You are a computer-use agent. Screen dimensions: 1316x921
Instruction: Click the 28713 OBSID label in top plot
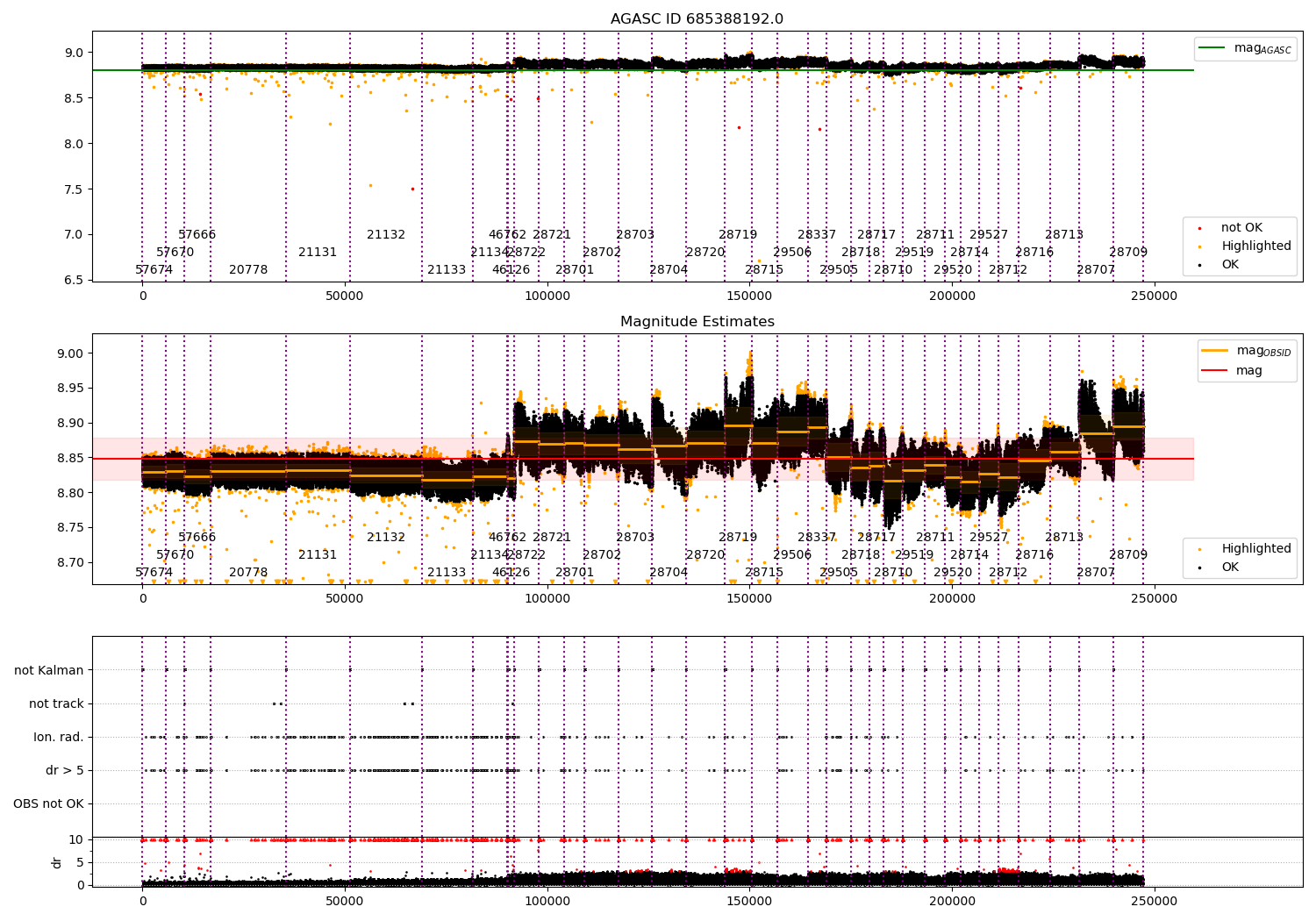point(1064,235)
